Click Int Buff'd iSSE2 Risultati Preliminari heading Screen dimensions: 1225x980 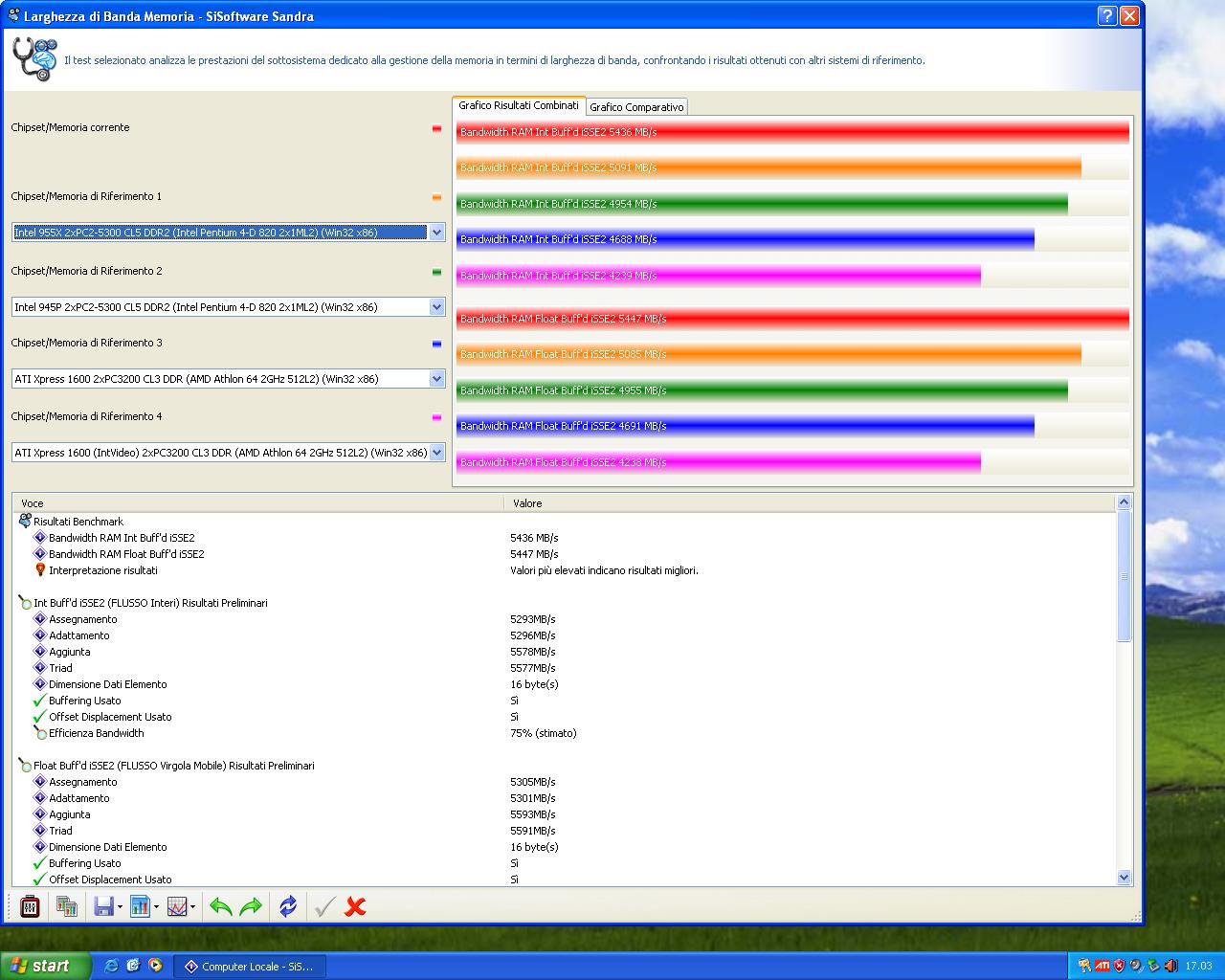tap(150, 603)
